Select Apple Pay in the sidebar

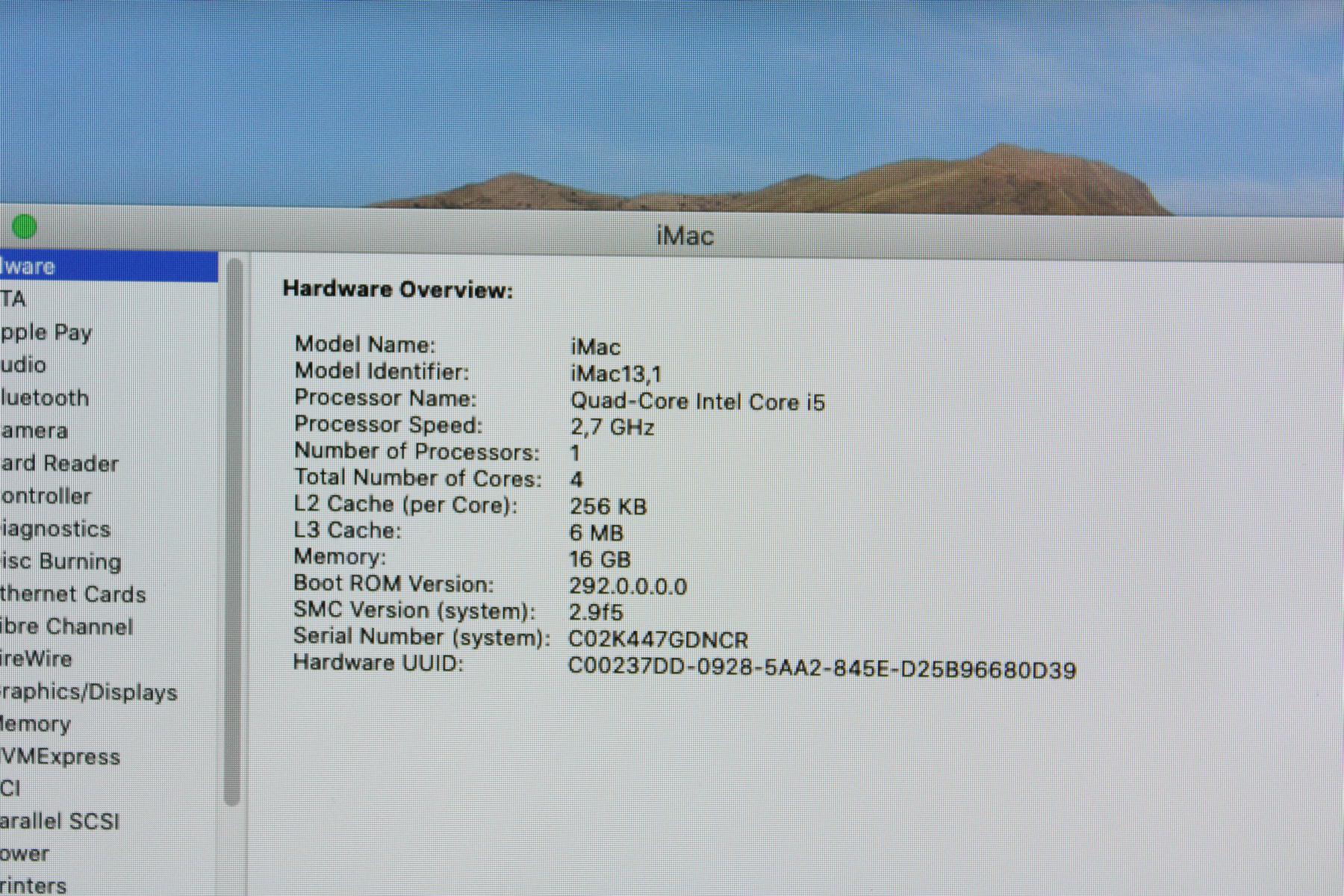point(46,332)
